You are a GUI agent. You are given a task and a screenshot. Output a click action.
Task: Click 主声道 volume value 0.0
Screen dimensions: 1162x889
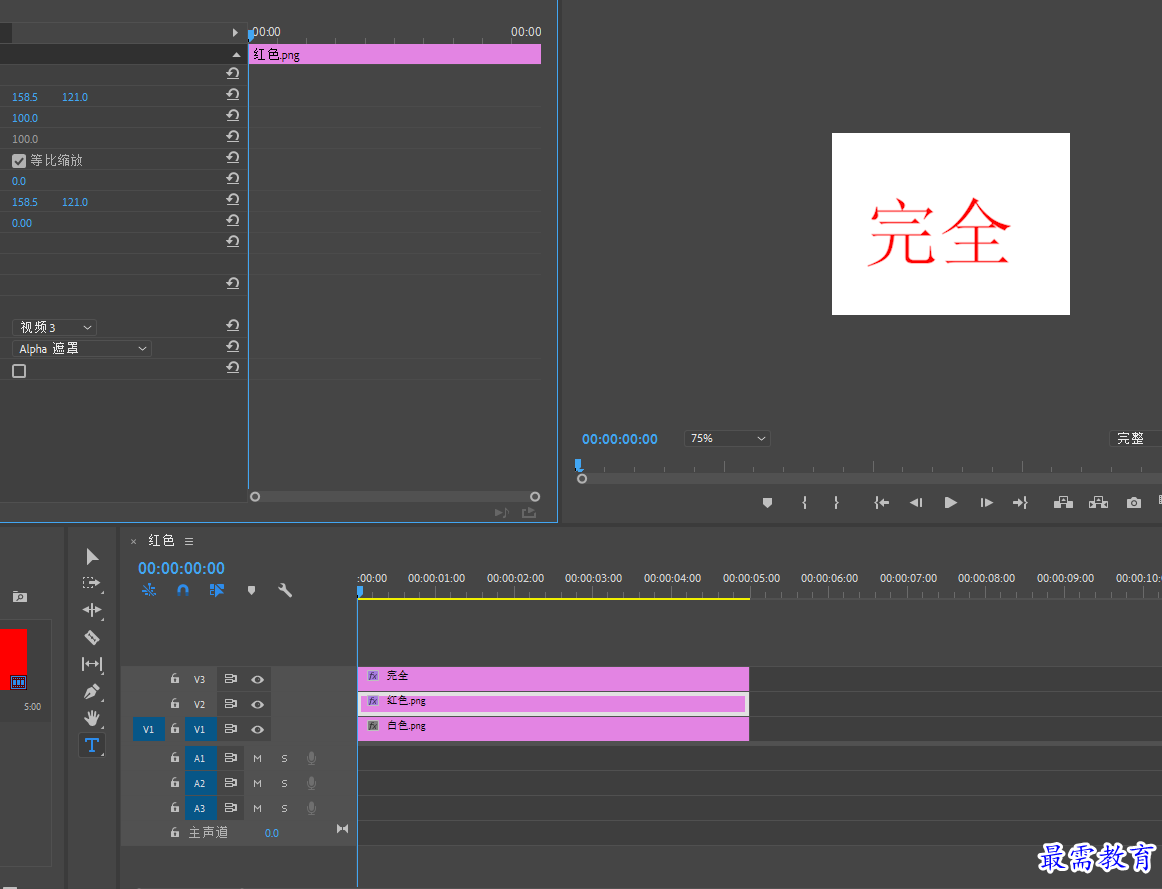pos(272,833)
